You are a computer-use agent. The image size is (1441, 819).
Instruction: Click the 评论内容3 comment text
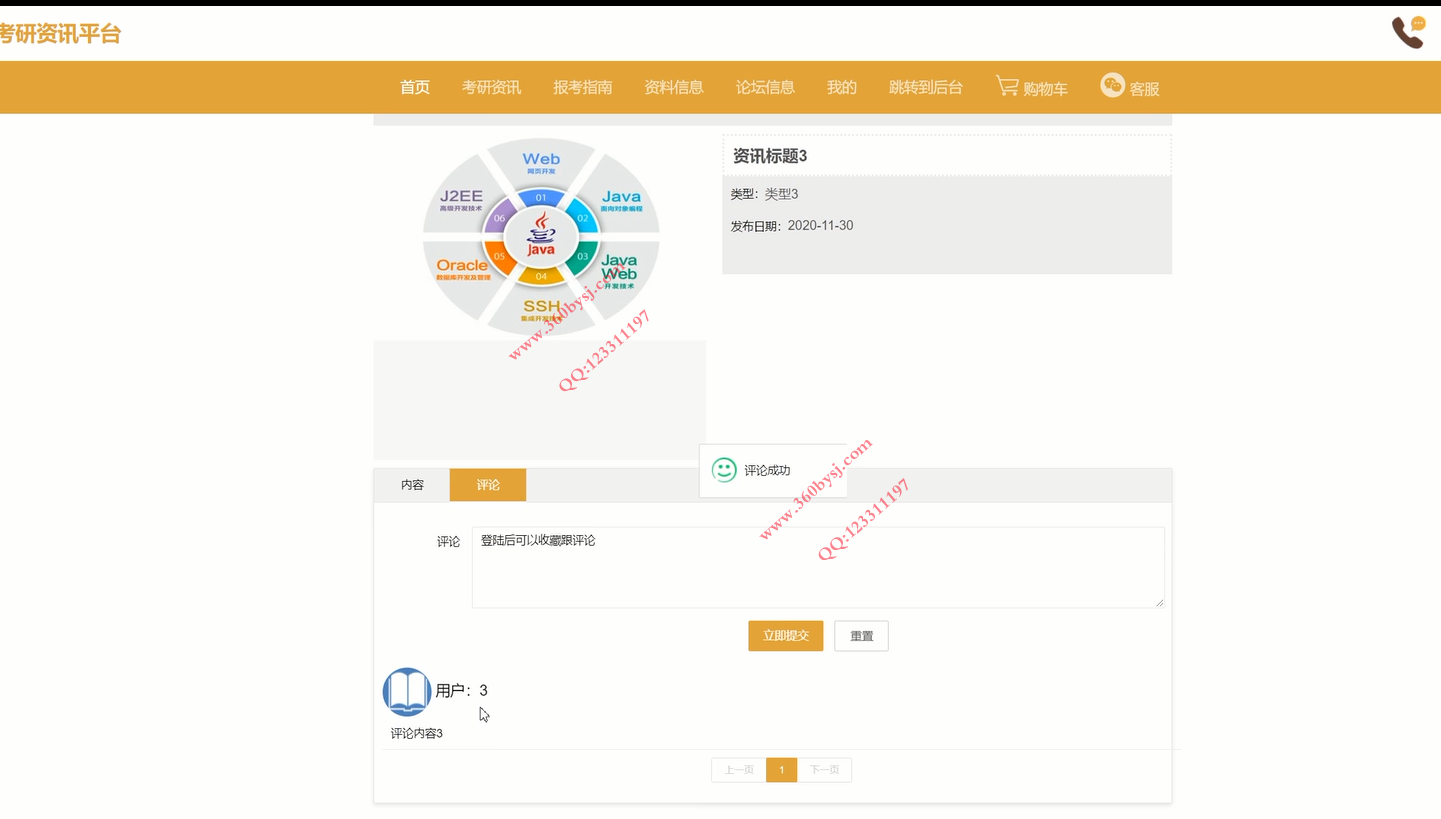tap(417, 733)
